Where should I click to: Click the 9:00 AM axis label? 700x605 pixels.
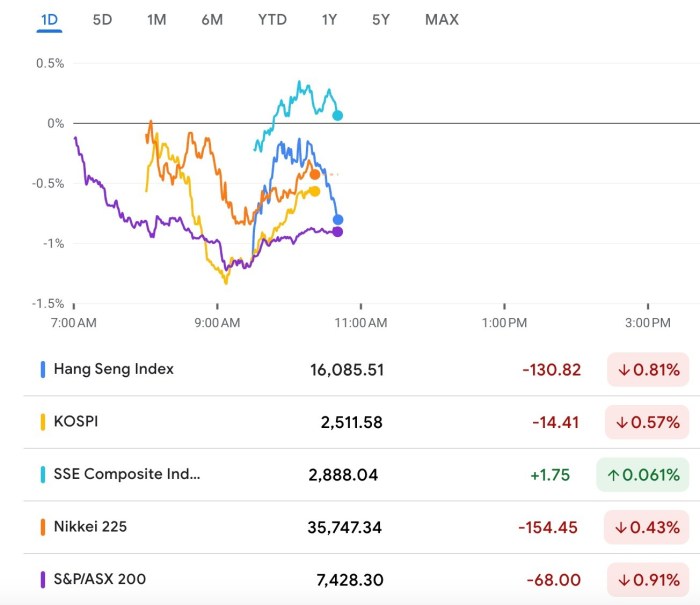pyautogui.click(x=217, y=322)
